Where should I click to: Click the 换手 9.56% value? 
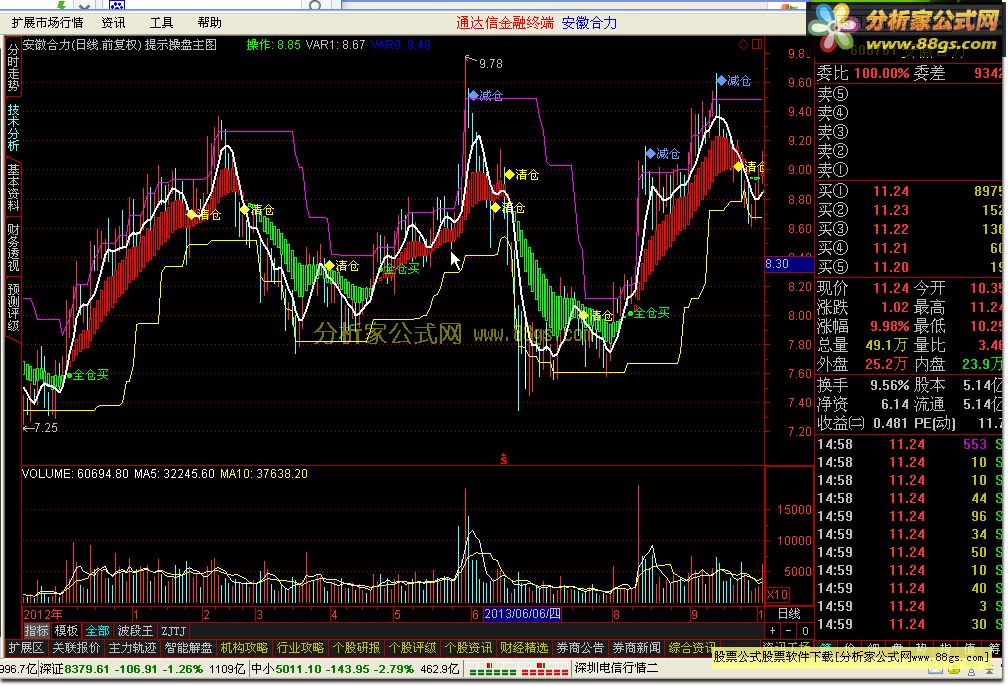[x=890, y=385]
